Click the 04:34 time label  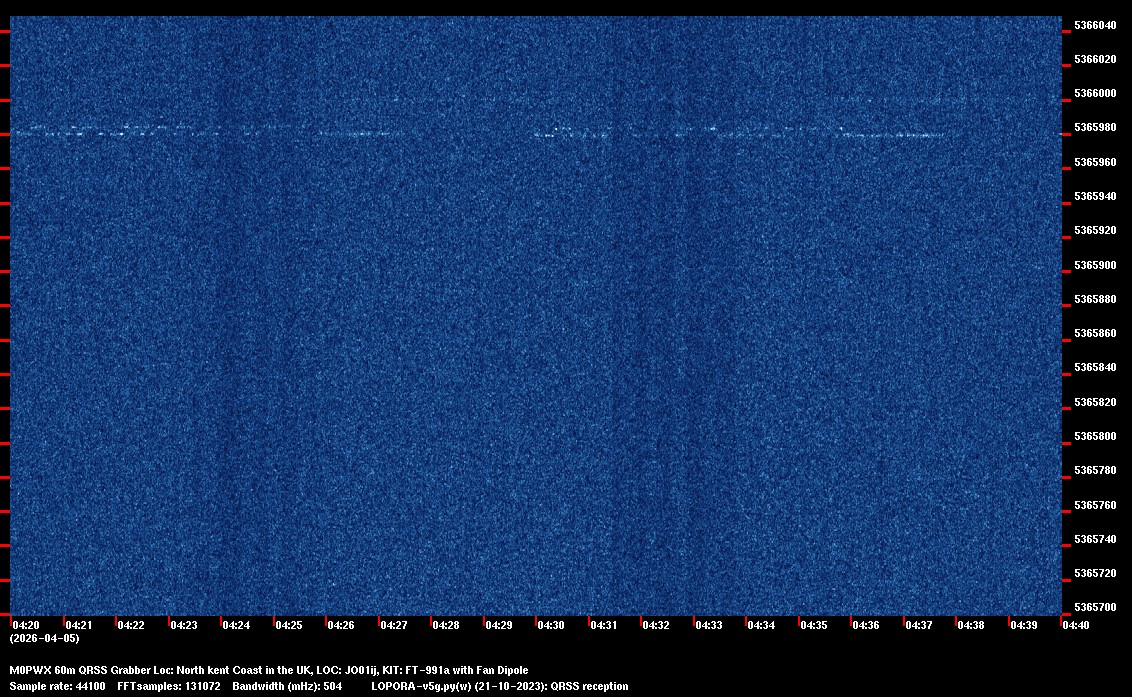pos(761,625)
